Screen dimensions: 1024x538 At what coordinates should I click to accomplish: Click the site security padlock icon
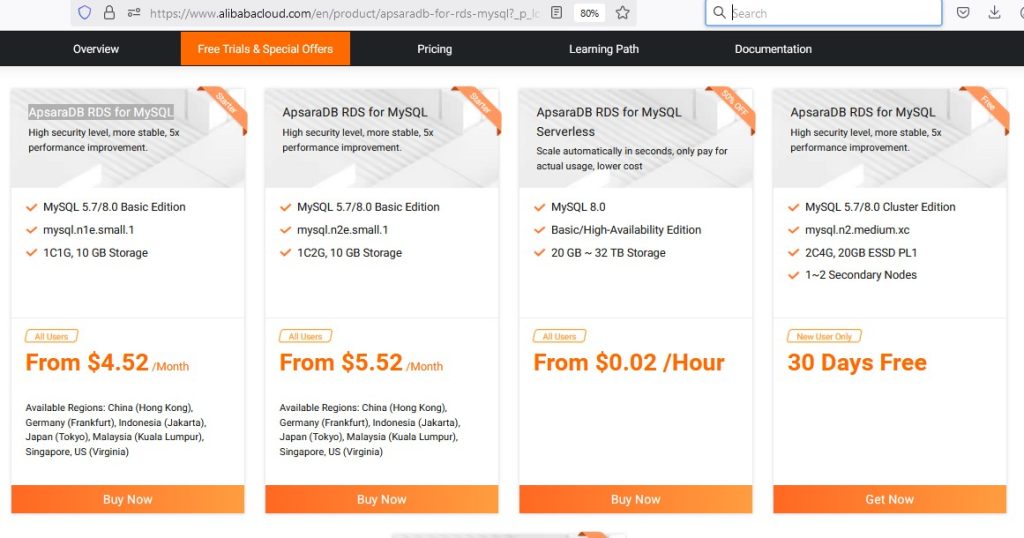coord(109,12)
